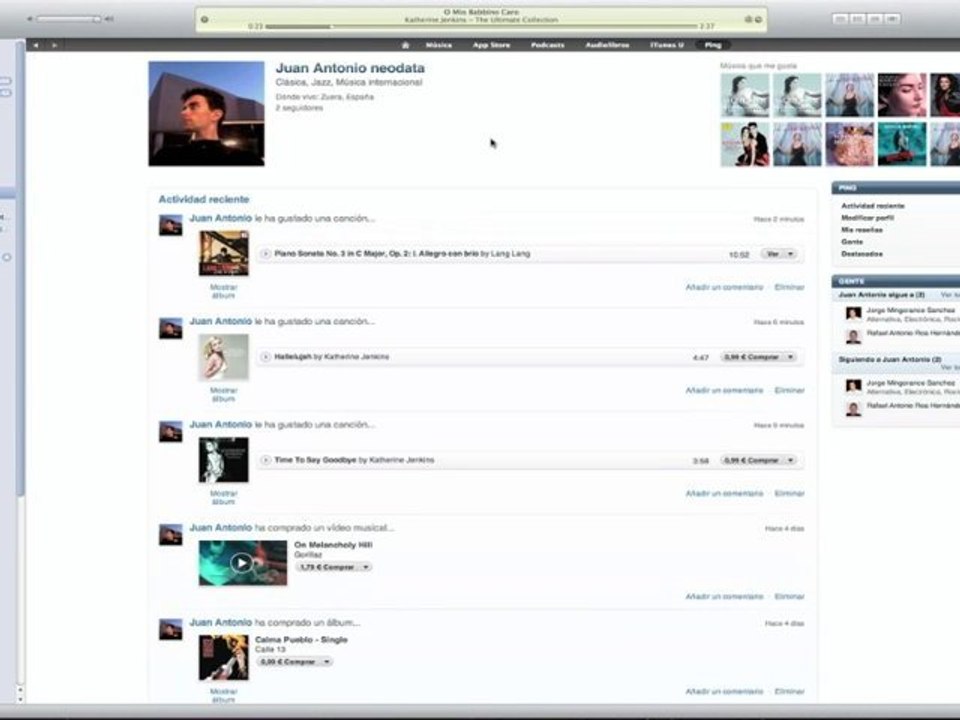The image size is (960, 720).
Task: Navigate forward with the right arrow
Action: (54, 45)
